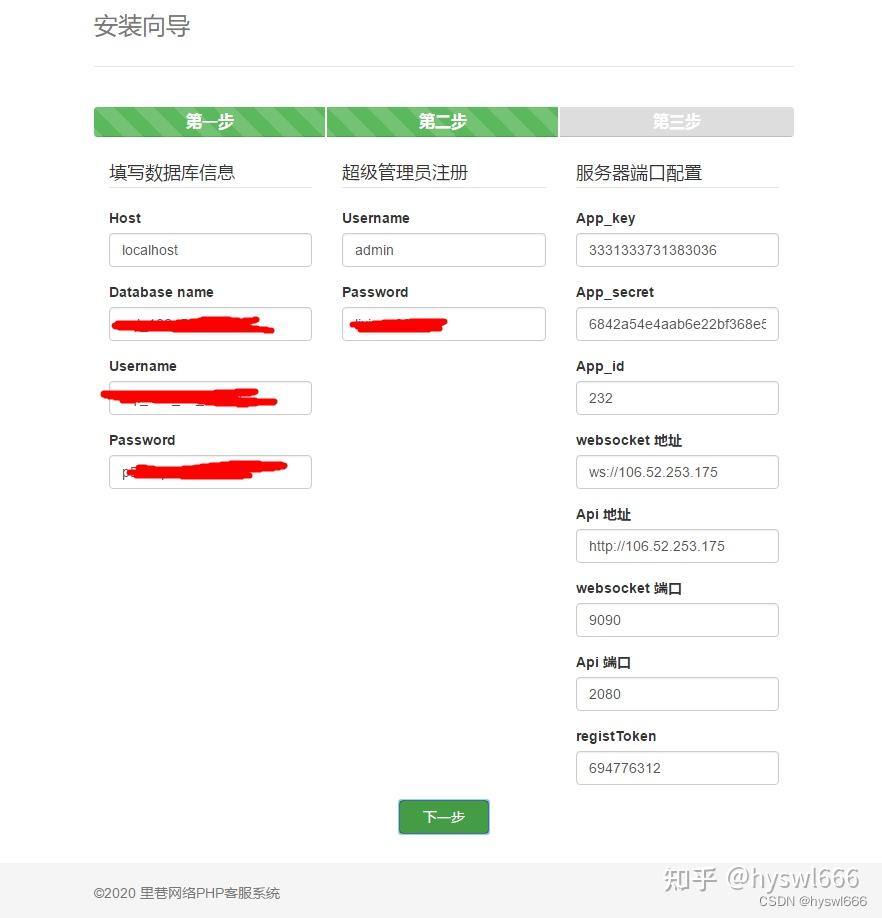
Task: Focus the admin Username input field
Action: [x=444, y=250]
